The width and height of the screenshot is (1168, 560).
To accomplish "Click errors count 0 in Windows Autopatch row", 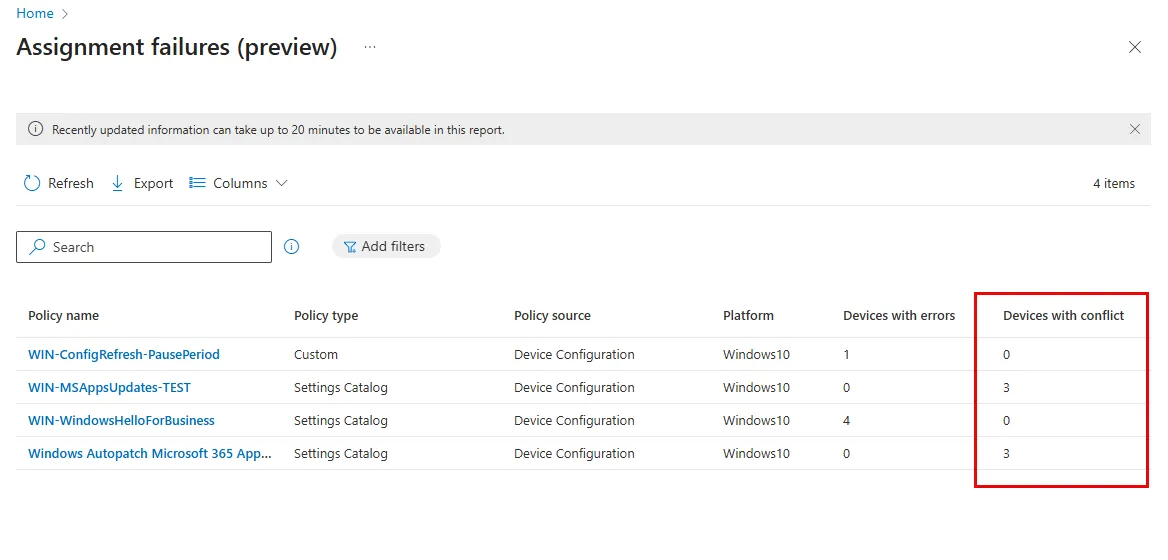I will (x=846, y=453).
